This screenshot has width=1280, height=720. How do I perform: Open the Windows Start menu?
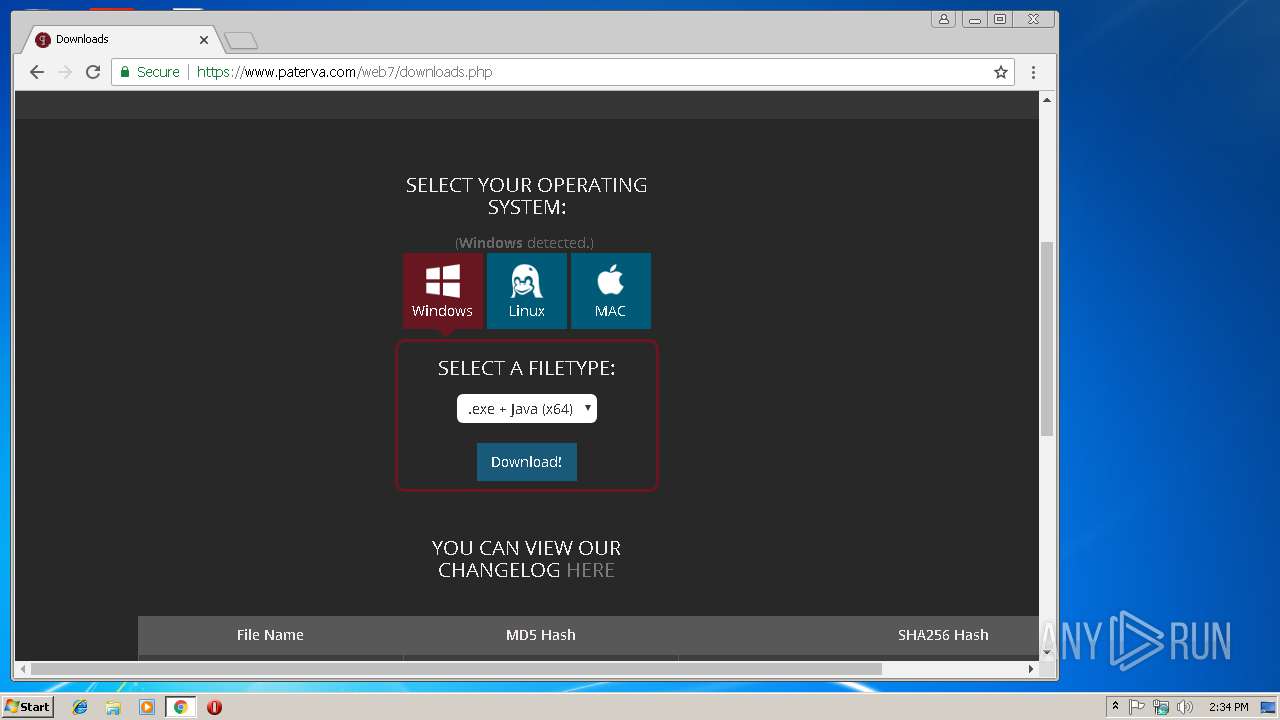(27, 707)
